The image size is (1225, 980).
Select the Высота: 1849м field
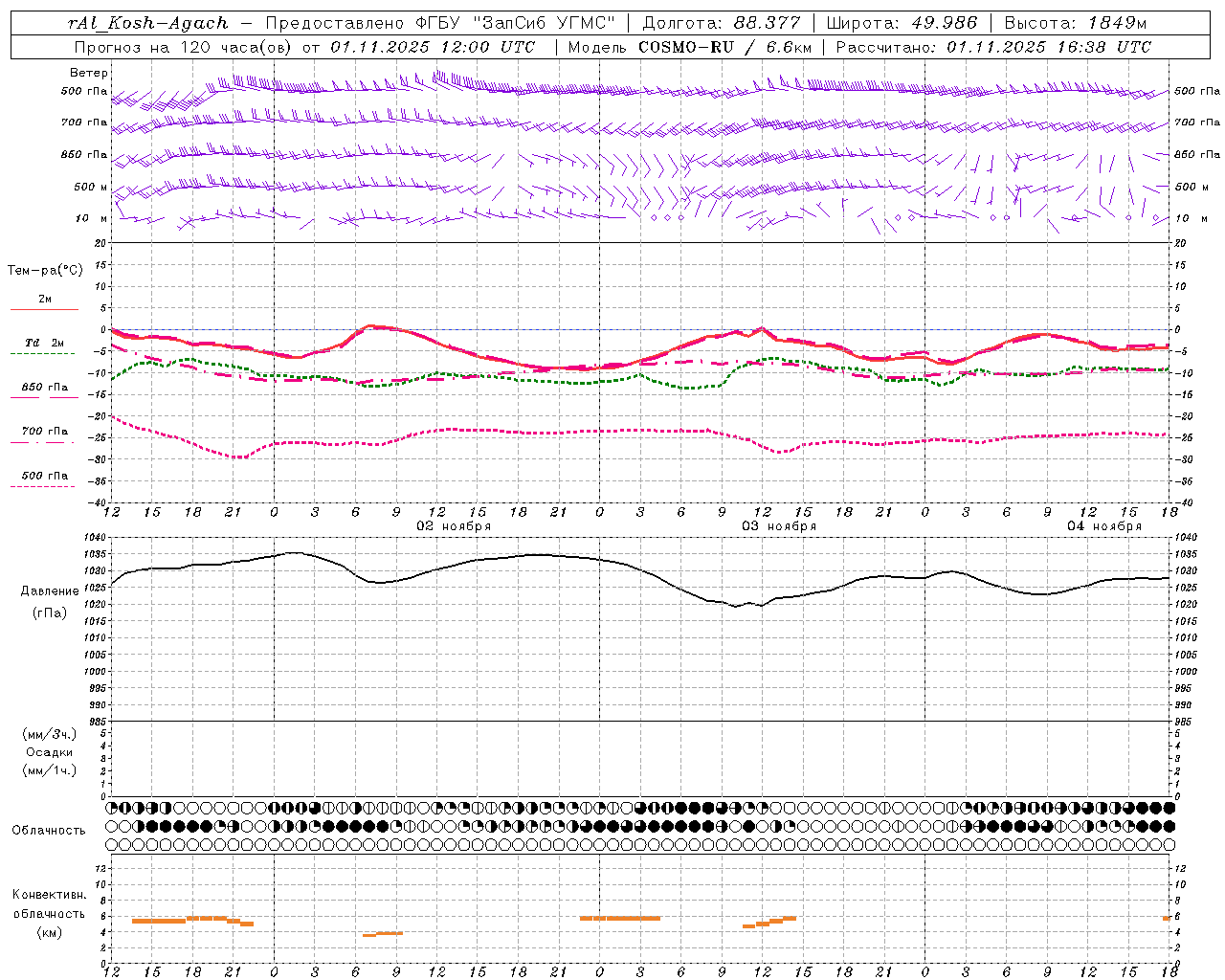1075,23
